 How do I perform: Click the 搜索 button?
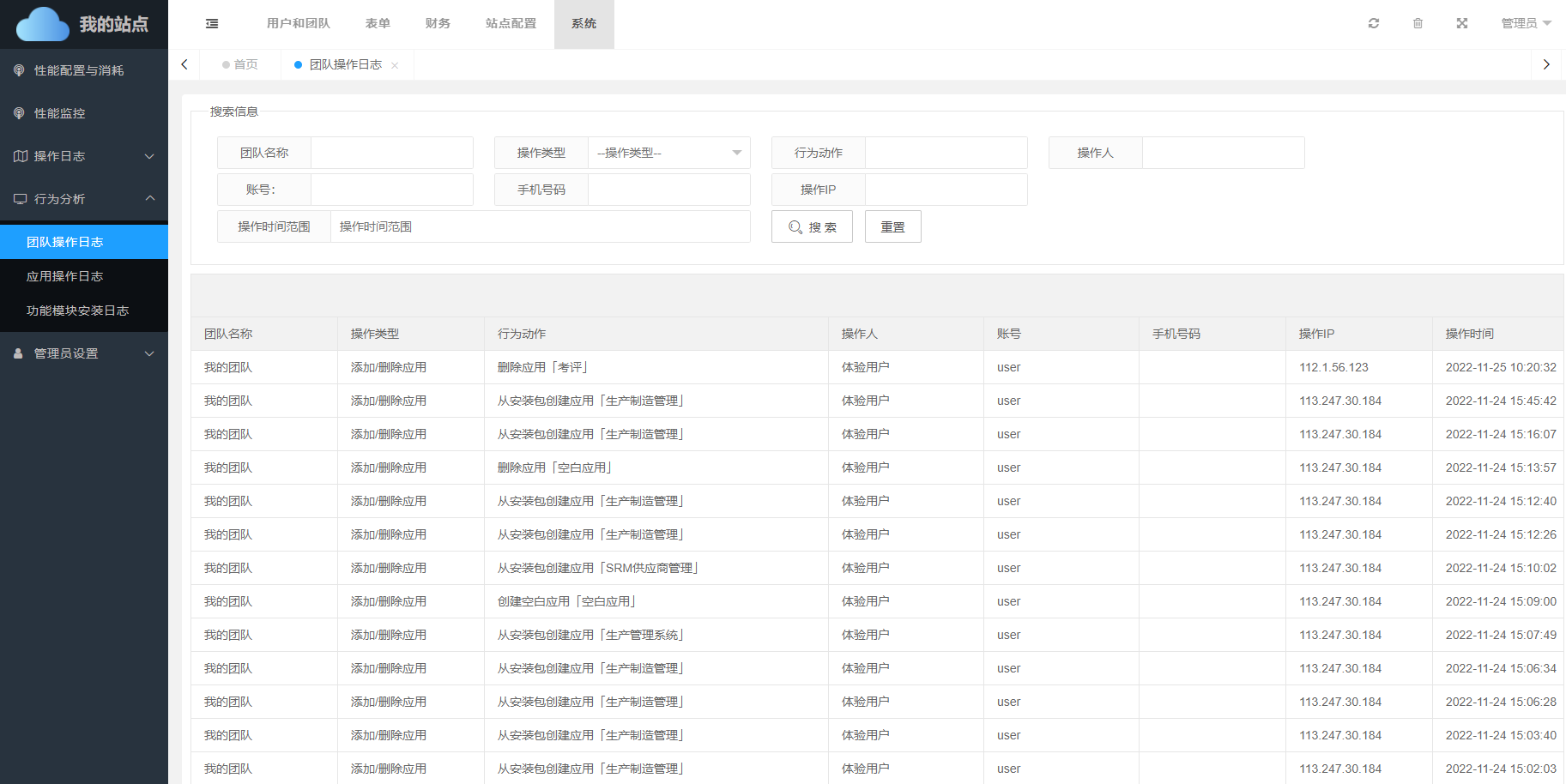[811, 227]
